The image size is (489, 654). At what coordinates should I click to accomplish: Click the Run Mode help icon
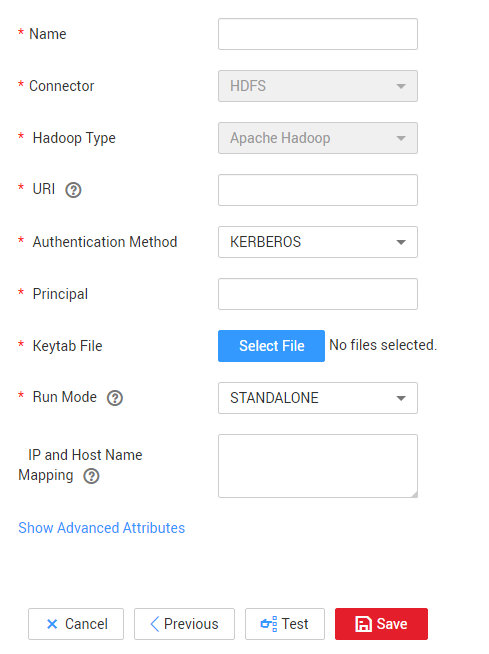click(115, 398)
